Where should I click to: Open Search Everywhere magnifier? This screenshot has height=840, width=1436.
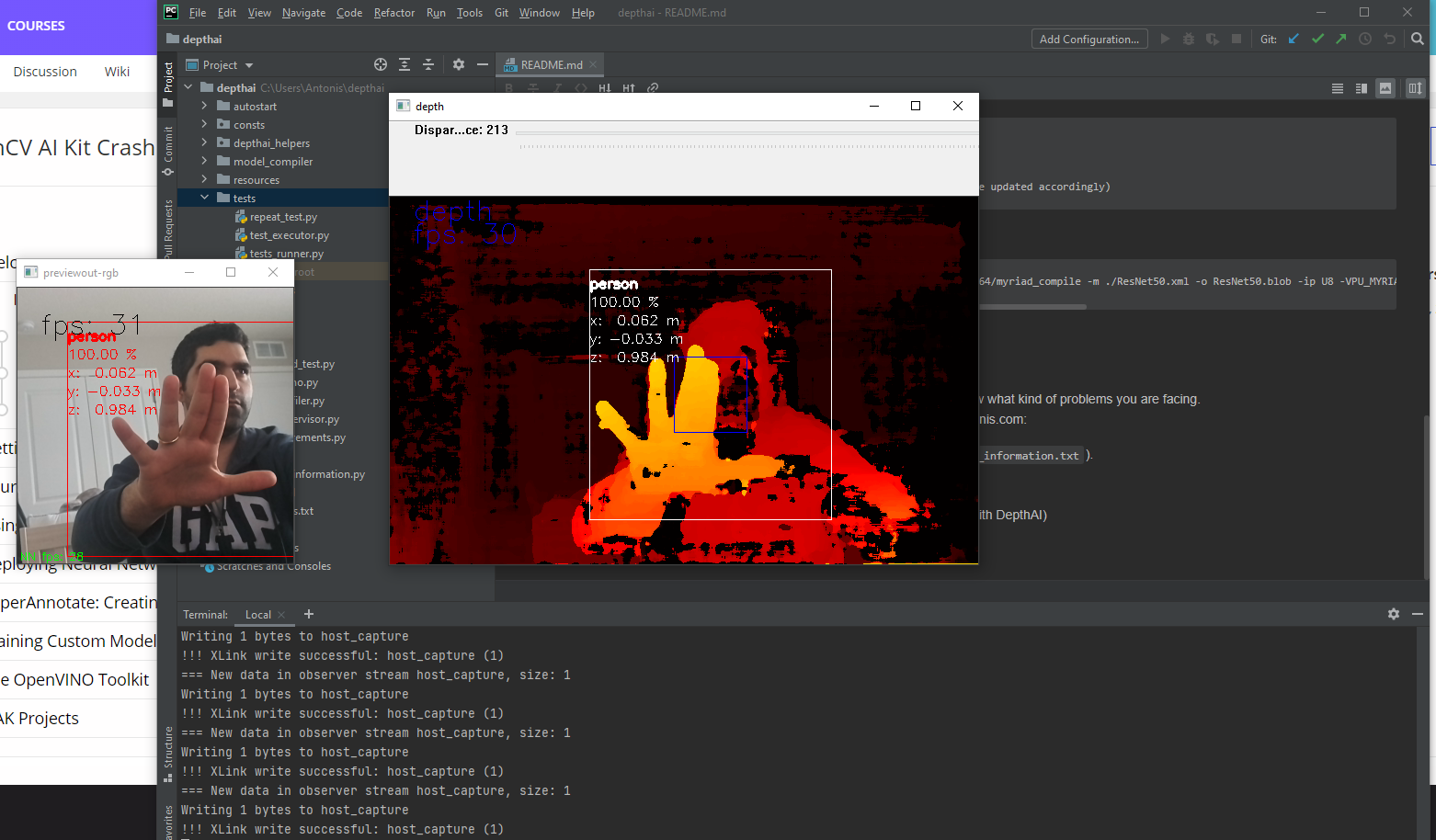1418,39
